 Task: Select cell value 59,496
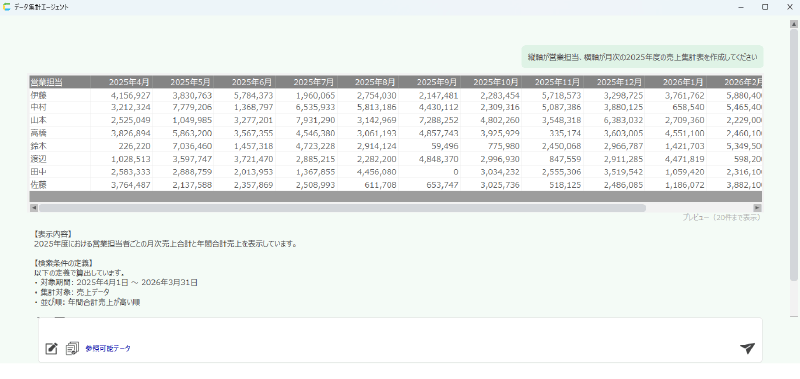(445, 146)
